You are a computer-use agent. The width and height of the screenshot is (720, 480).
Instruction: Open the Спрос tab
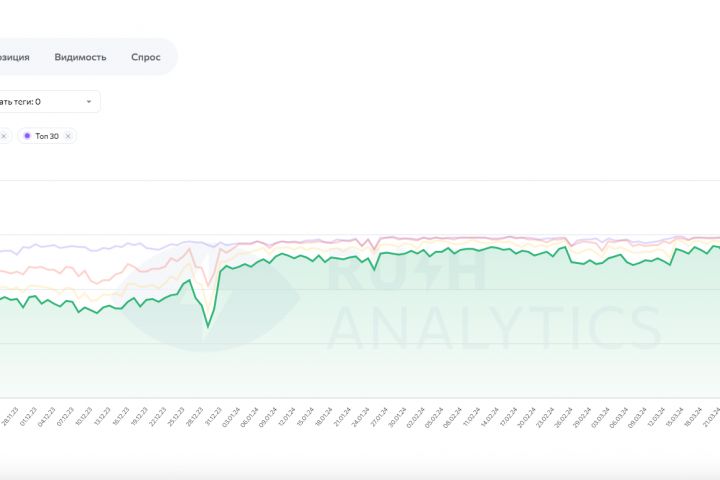click(x=145, y=57)
